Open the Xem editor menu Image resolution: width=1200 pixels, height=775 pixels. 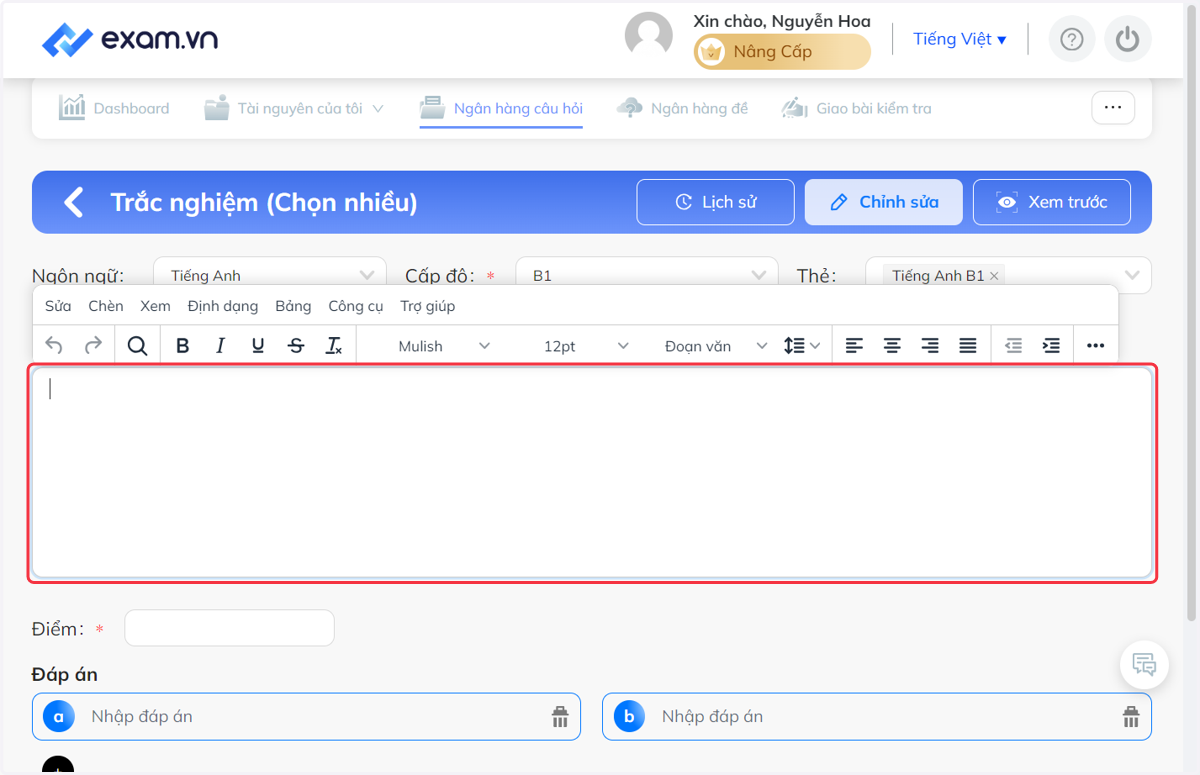pyautogui.click(x=155, y=306)
